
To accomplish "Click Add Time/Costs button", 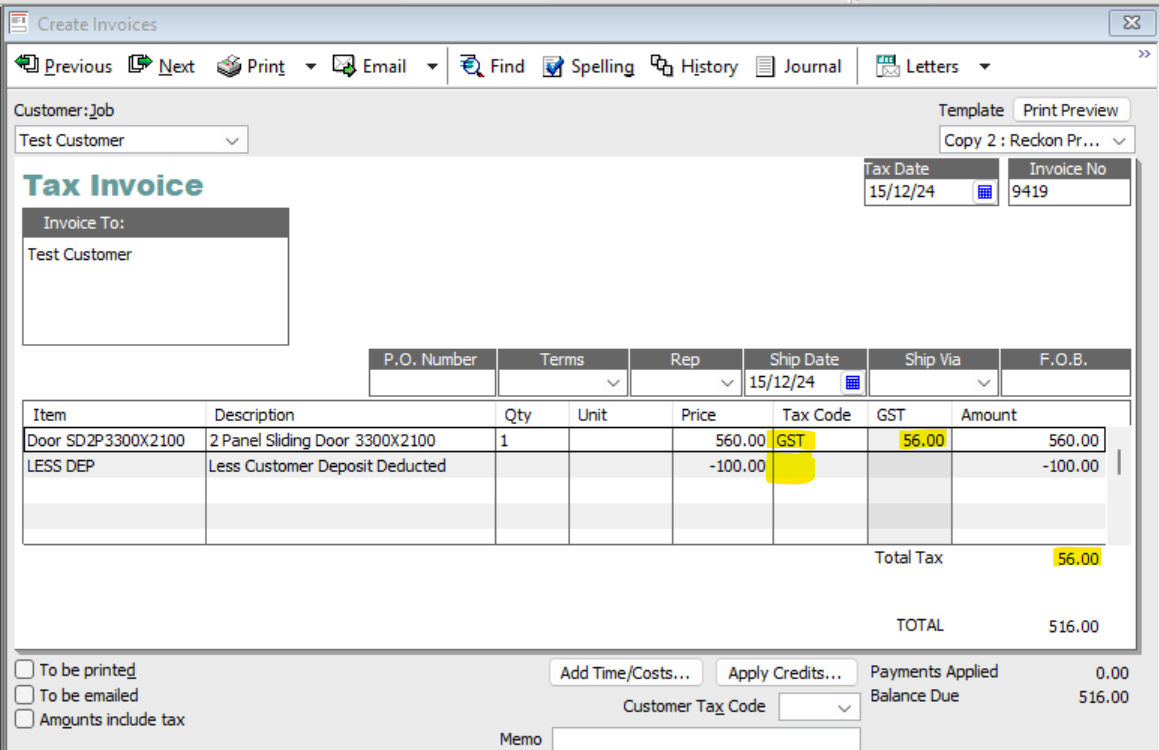I will tap(625, 672).
